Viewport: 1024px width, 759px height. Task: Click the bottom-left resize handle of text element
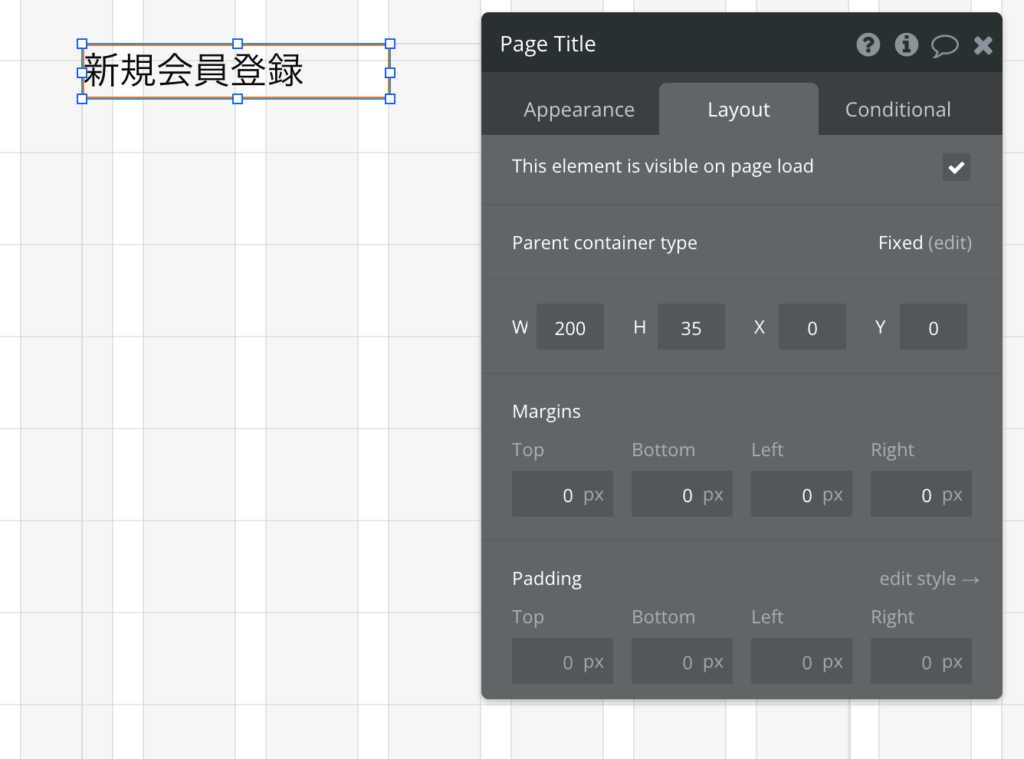tap(82, 99)
